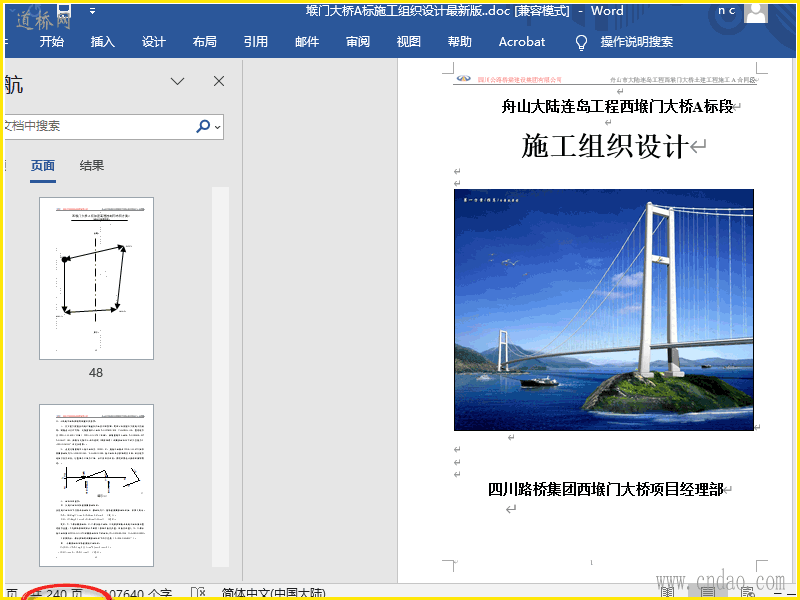Select the thumbnail below page 48
Screen dimensions: 800x600
(x=96, y=485)
